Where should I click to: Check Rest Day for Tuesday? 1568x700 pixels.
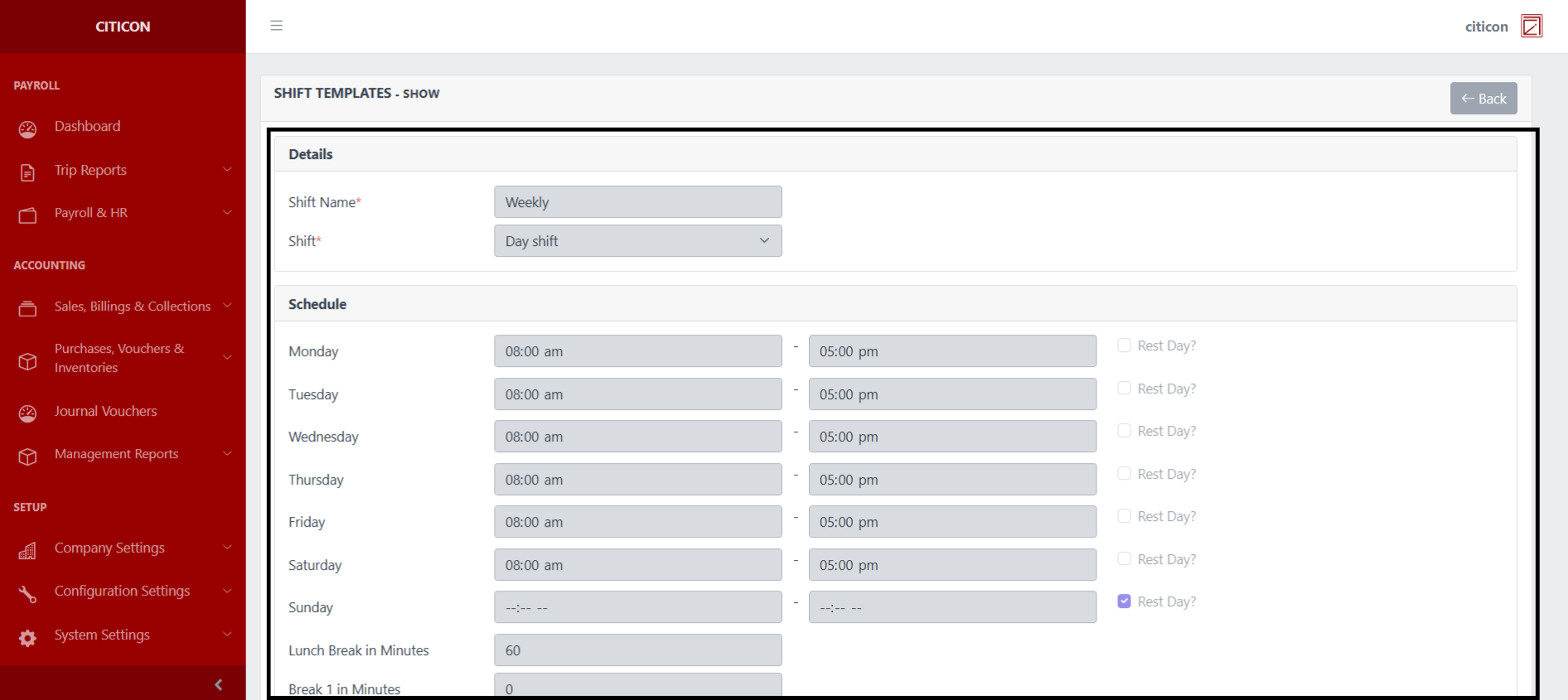pos(1124,388)
